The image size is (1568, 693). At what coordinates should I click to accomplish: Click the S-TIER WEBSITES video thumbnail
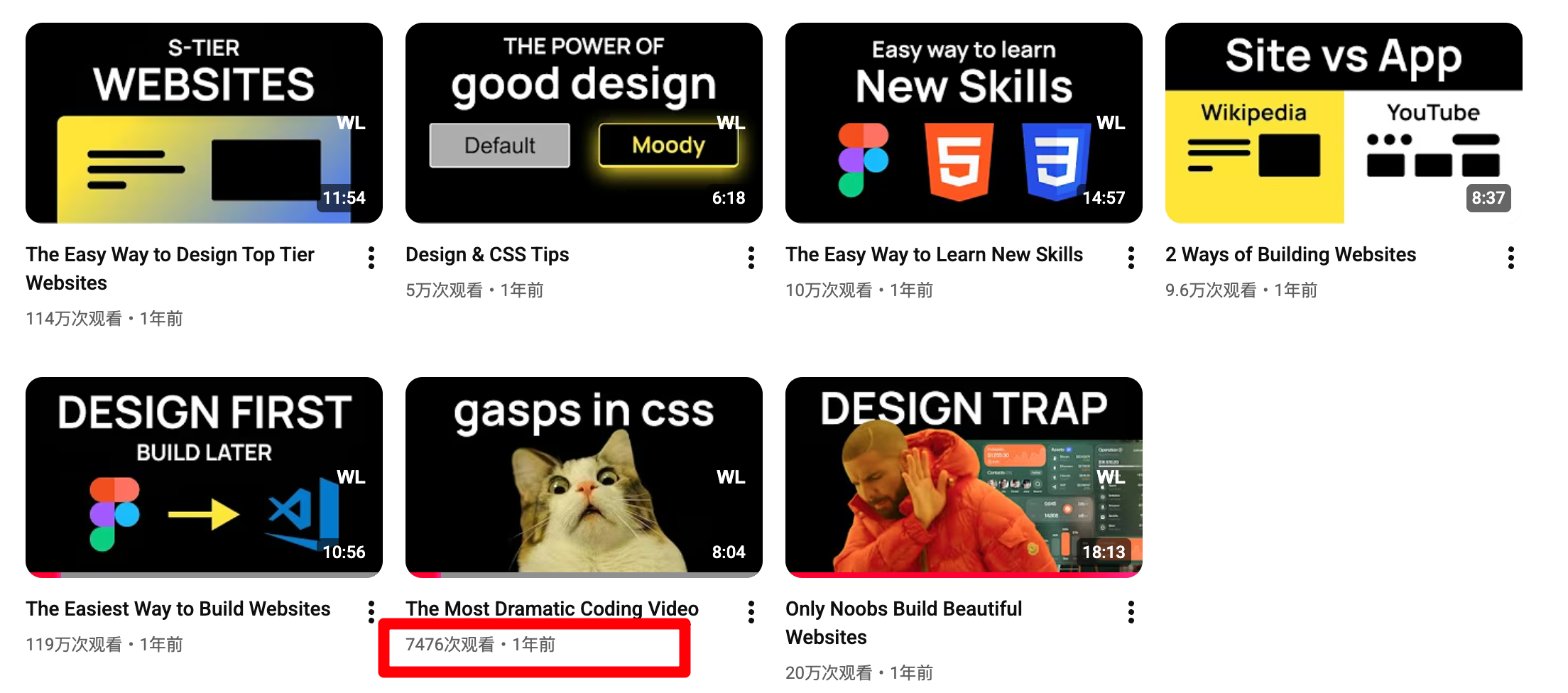pos(204,123)
